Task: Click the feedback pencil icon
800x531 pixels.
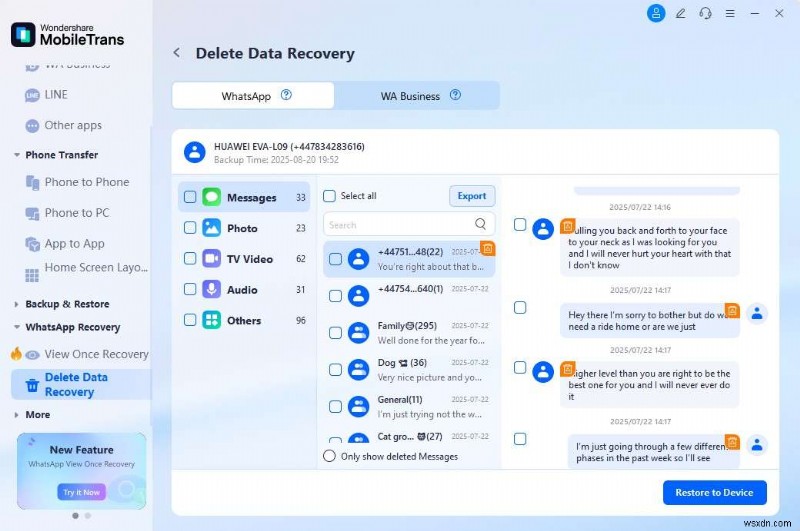Action: (681, 14)
